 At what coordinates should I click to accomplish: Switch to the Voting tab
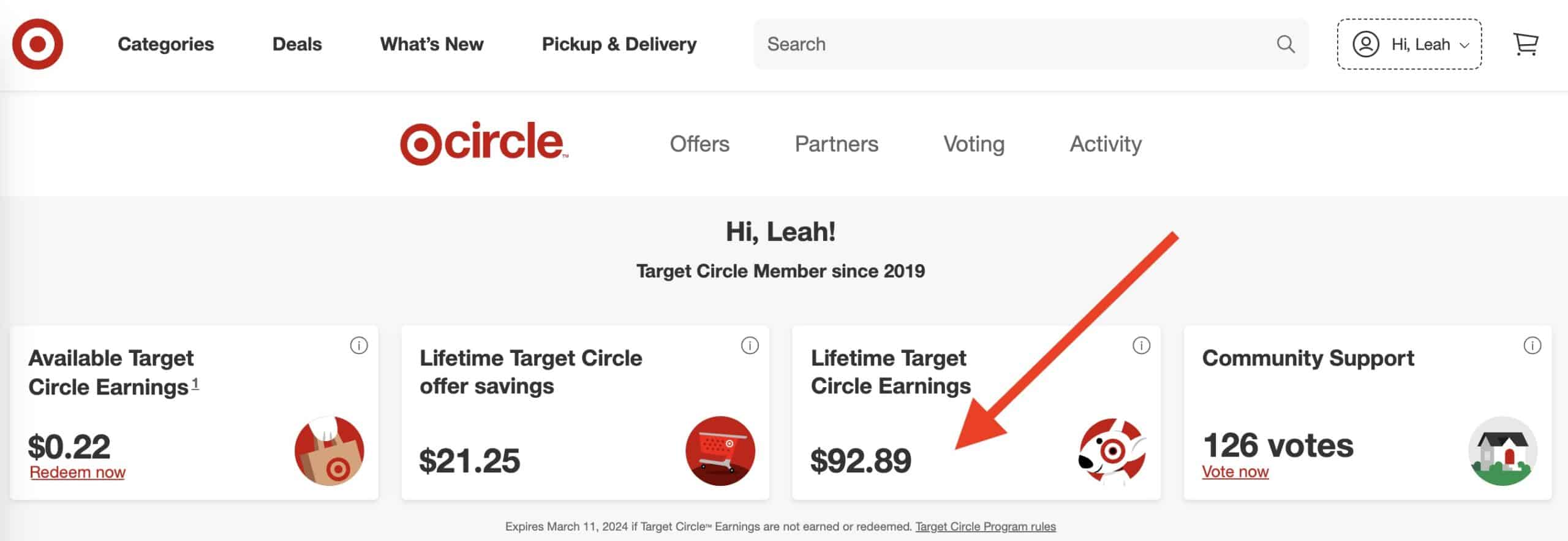pos(974,143)
